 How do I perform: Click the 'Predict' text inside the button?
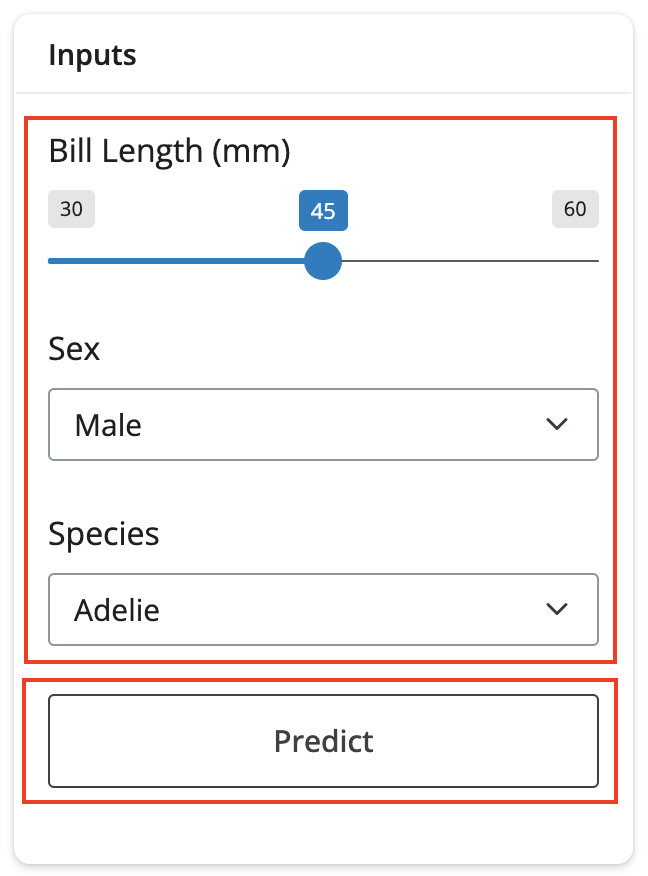(323, 741)
